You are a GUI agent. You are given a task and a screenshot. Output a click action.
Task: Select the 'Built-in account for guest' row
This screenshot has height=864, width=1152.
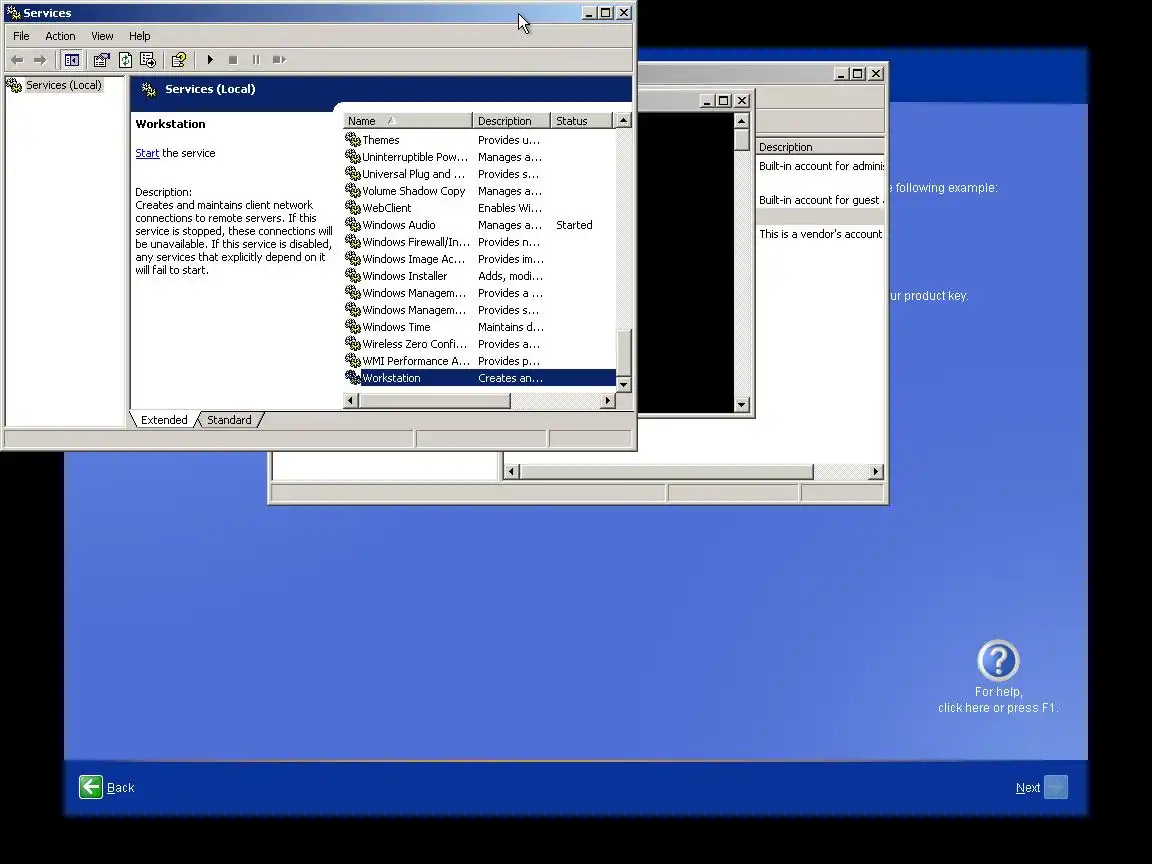click(820, 200)
